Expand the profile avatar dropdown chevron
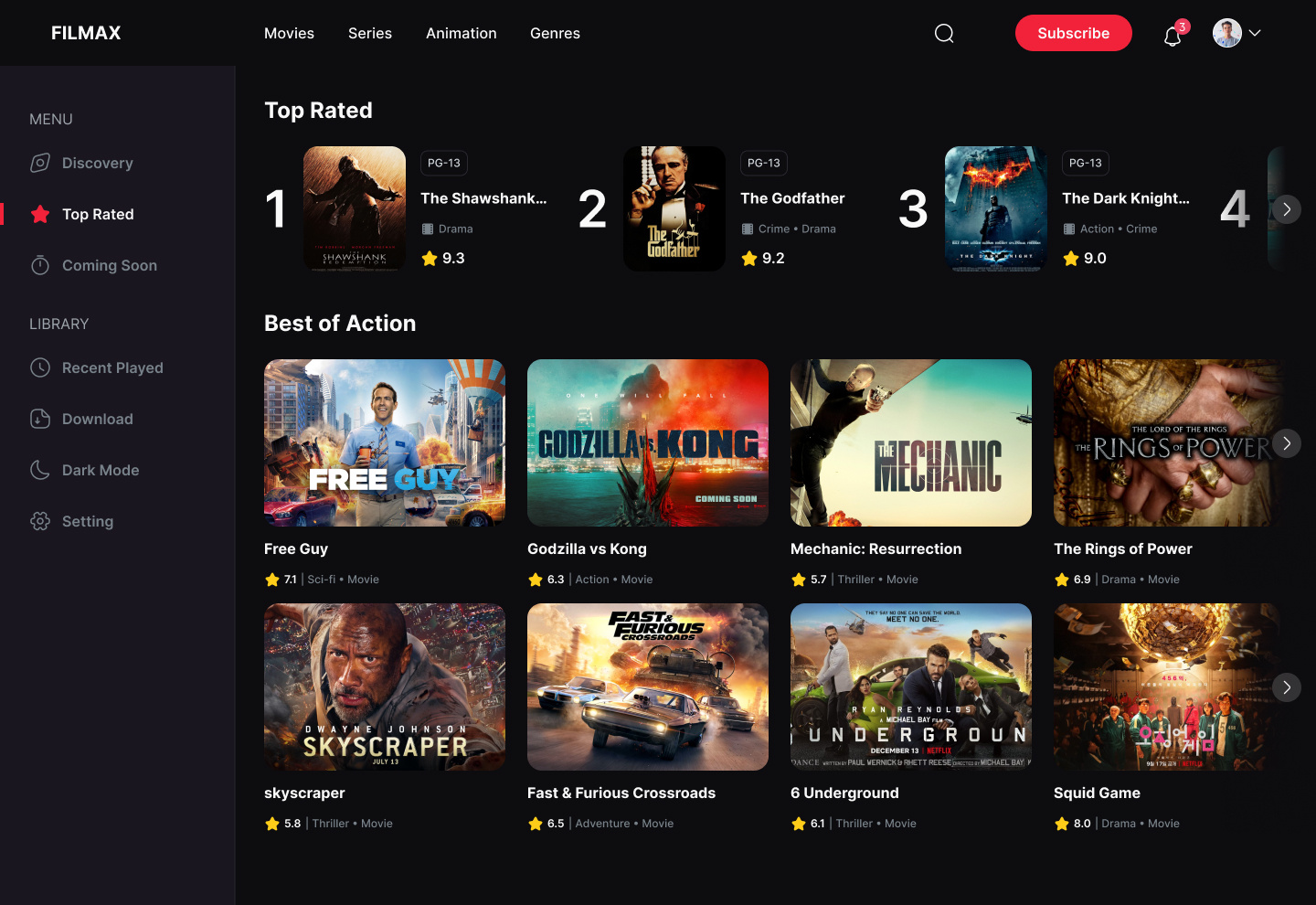 [x=1255, y=33]
